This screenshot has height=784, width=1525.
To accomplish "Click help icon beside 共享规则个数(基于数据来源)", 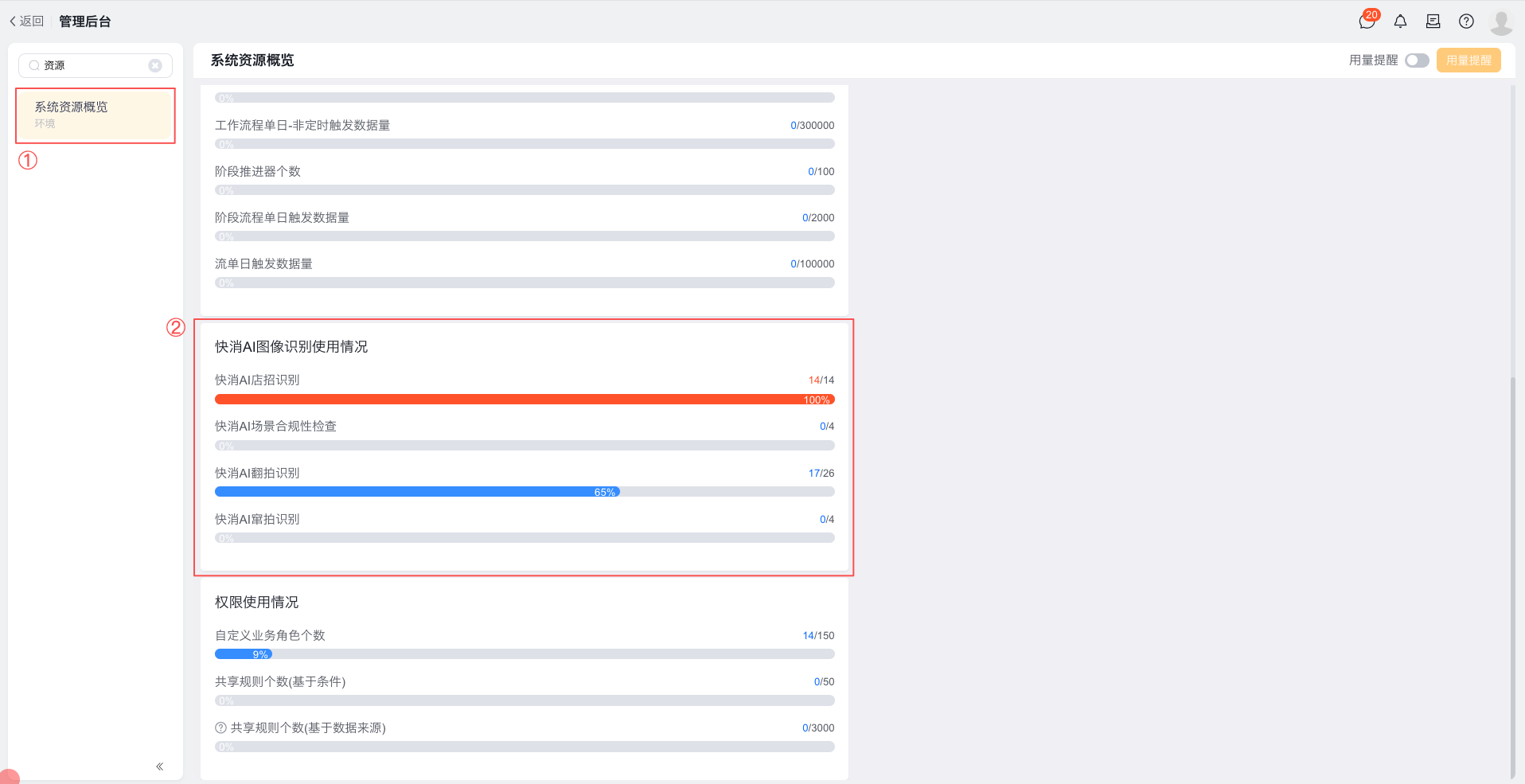I will click(x=220, y=727).
